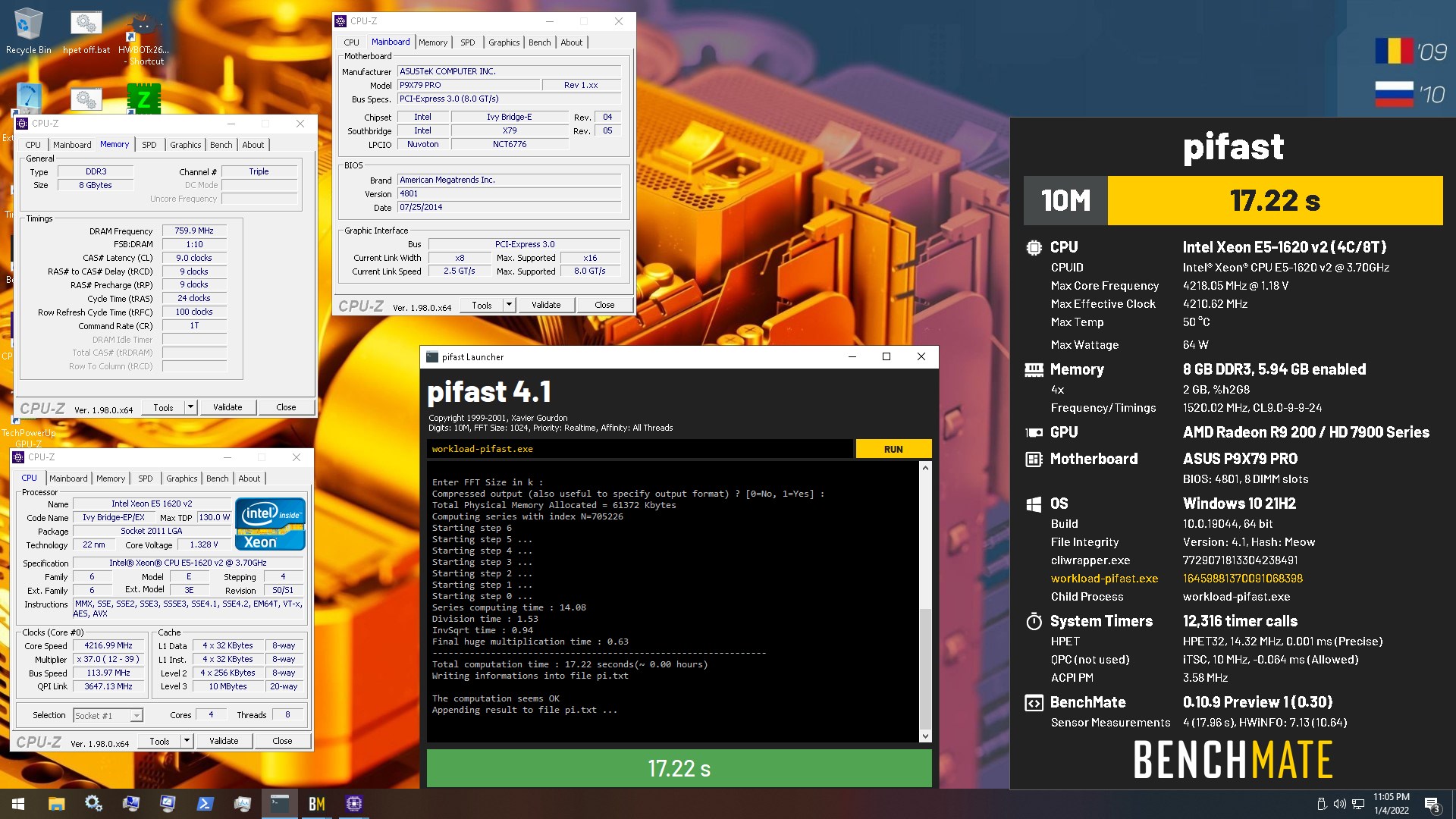Expand the Tools dropdown arrow in Memory CPU-Z window
1456x819 pixels.
[x=190, y=407]
